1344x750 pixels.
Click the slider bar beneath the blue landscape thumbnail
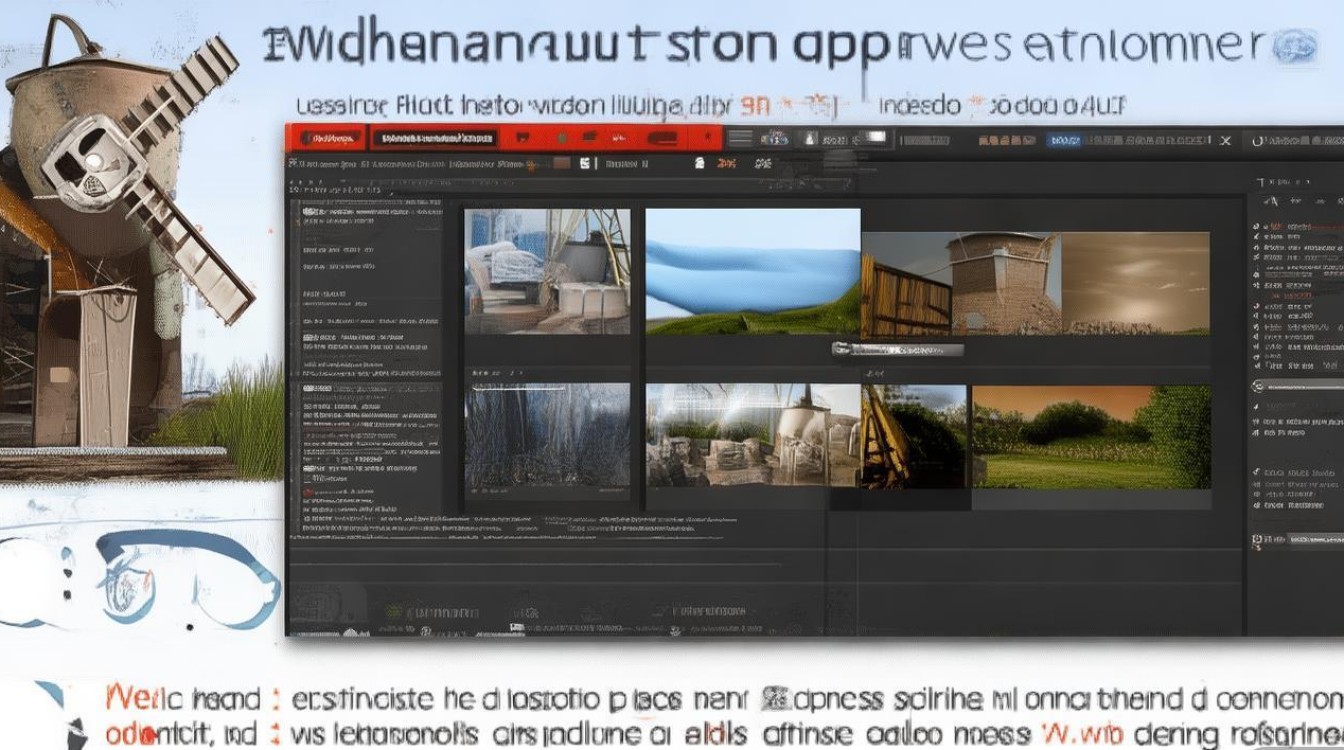click(897, 349)
